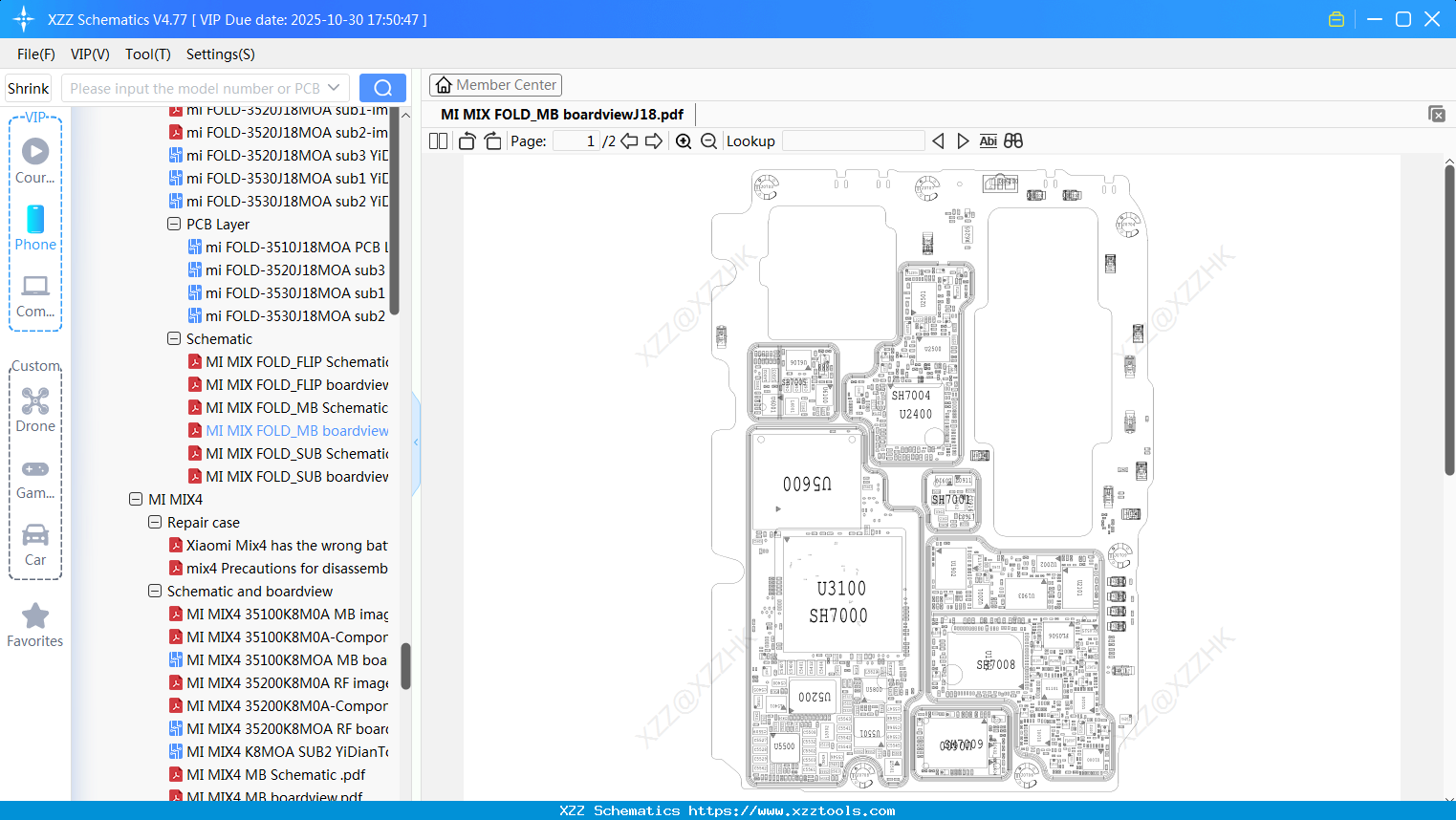Screen dimensions: 1456x820
Task: Collapse the Schematic folder
Action: [x=174, y=338]
